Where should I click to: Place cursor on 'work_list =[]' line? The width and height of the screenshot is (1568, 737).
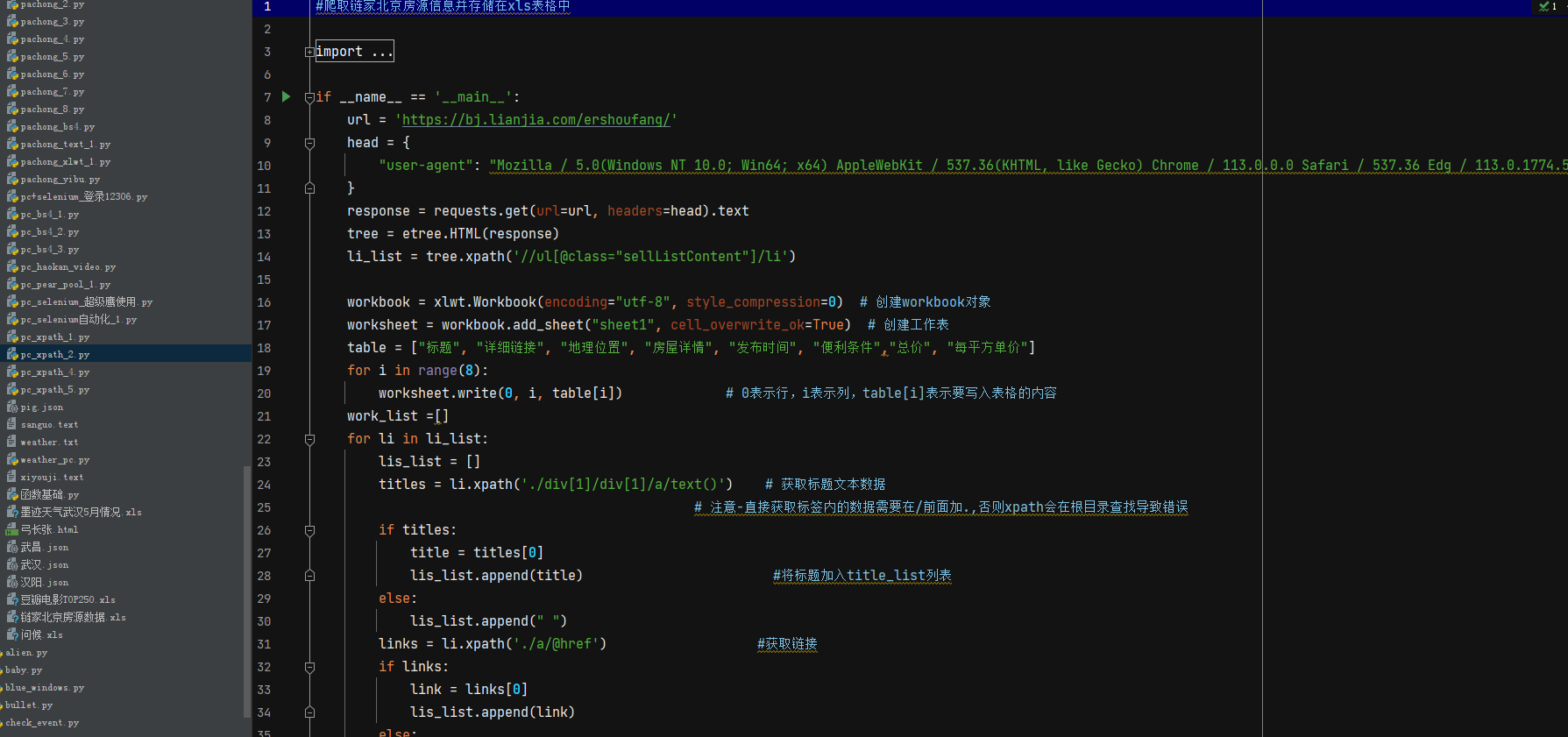click(x=398, y=416)
